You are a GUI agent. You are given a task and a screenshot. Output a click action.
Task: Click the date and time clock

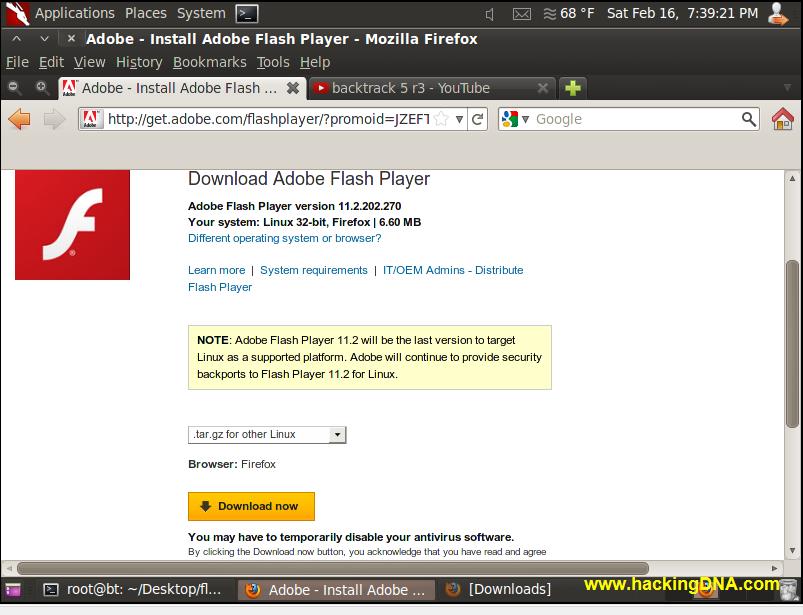(x=682, y=13)
